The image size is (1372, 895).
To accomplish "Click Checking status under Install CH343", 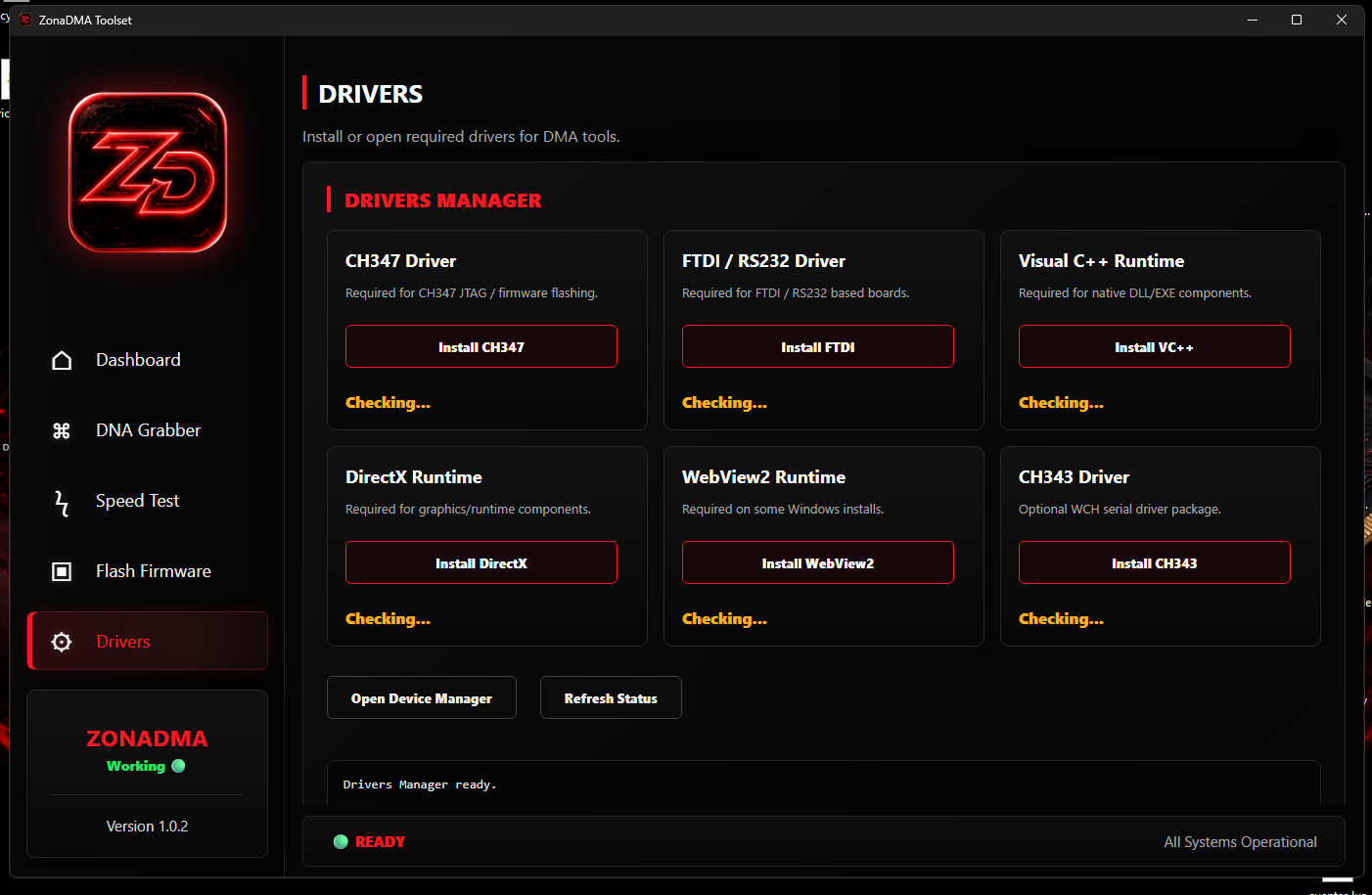I will pos(1061,619).
